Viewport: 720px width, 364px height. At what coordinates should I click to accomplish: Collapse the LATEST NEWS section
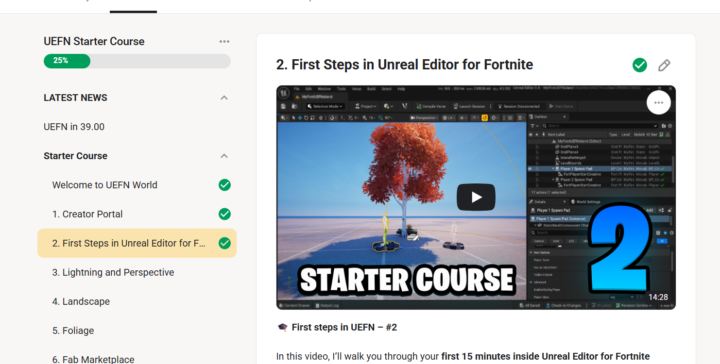point(224,98)
